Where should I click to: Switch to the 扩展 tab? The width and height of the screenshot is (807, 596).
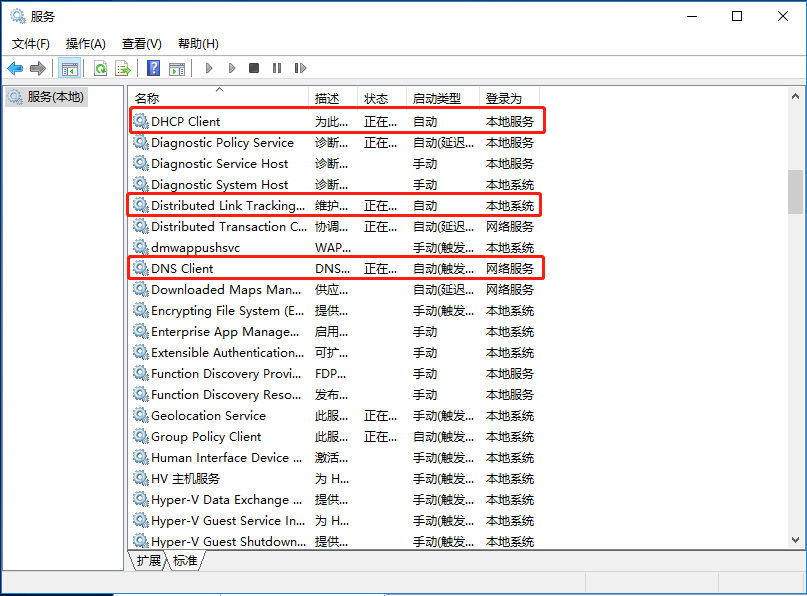(148, 561)
